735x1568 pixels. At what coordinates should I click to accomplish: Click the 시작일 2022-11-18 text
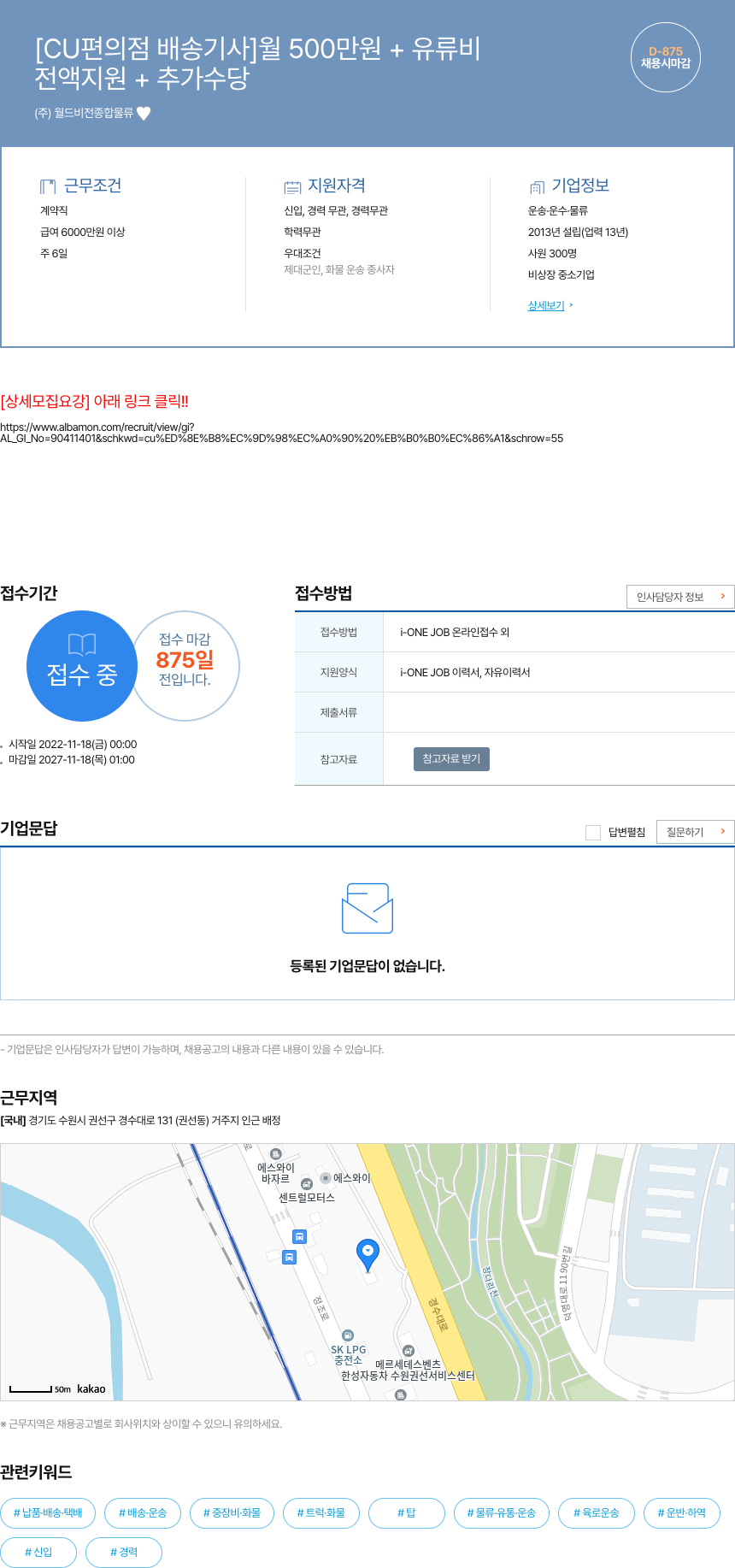tap(73, 745)
